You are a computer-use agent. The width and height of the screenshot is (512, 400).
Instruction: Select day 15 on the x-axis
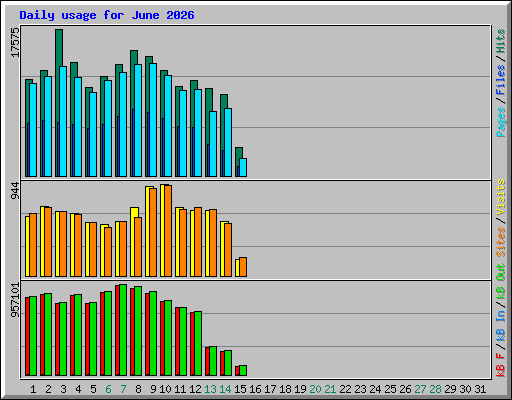click(240, 389)
